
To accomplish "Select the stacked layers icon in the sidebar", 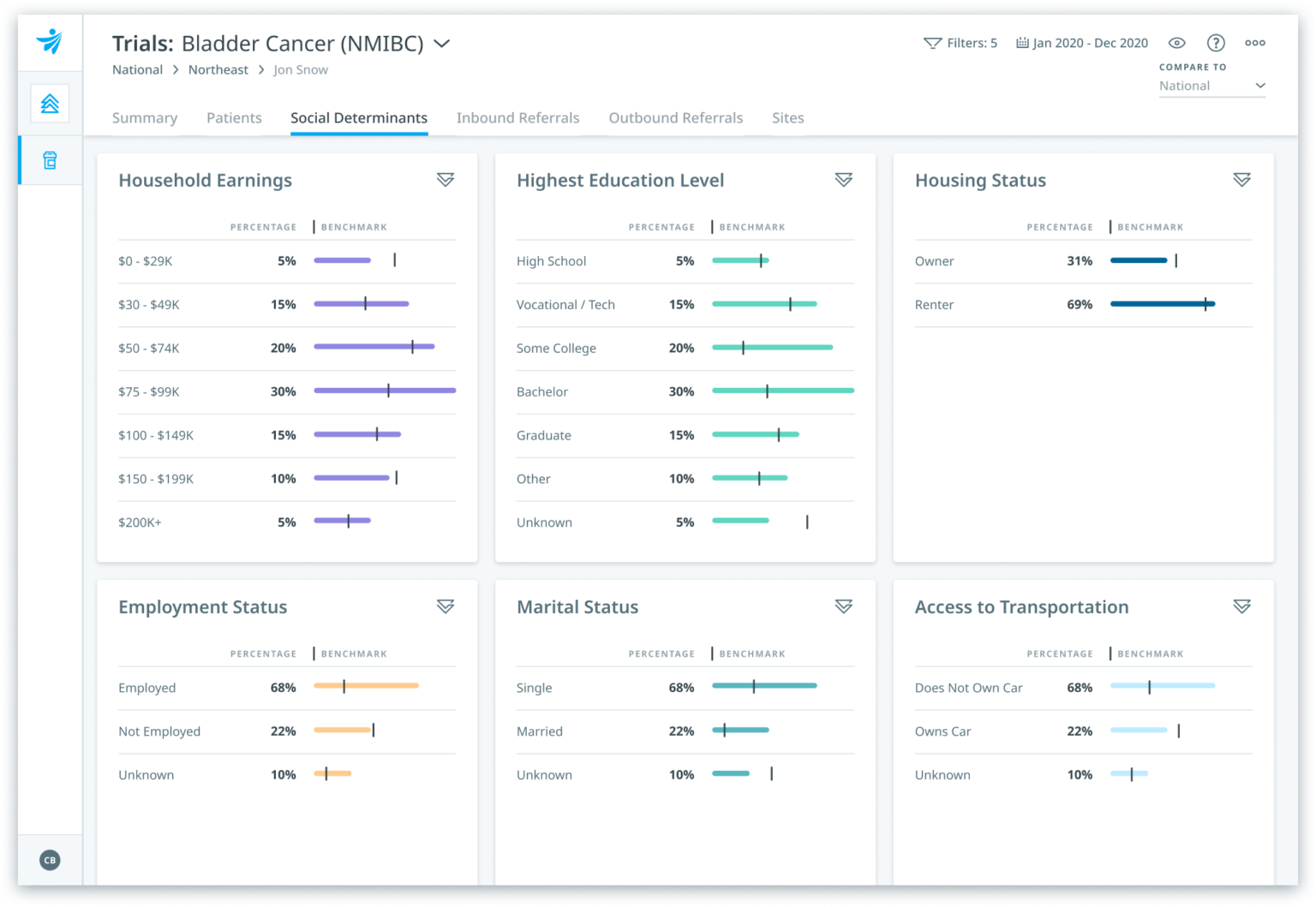I will [49, 103].
